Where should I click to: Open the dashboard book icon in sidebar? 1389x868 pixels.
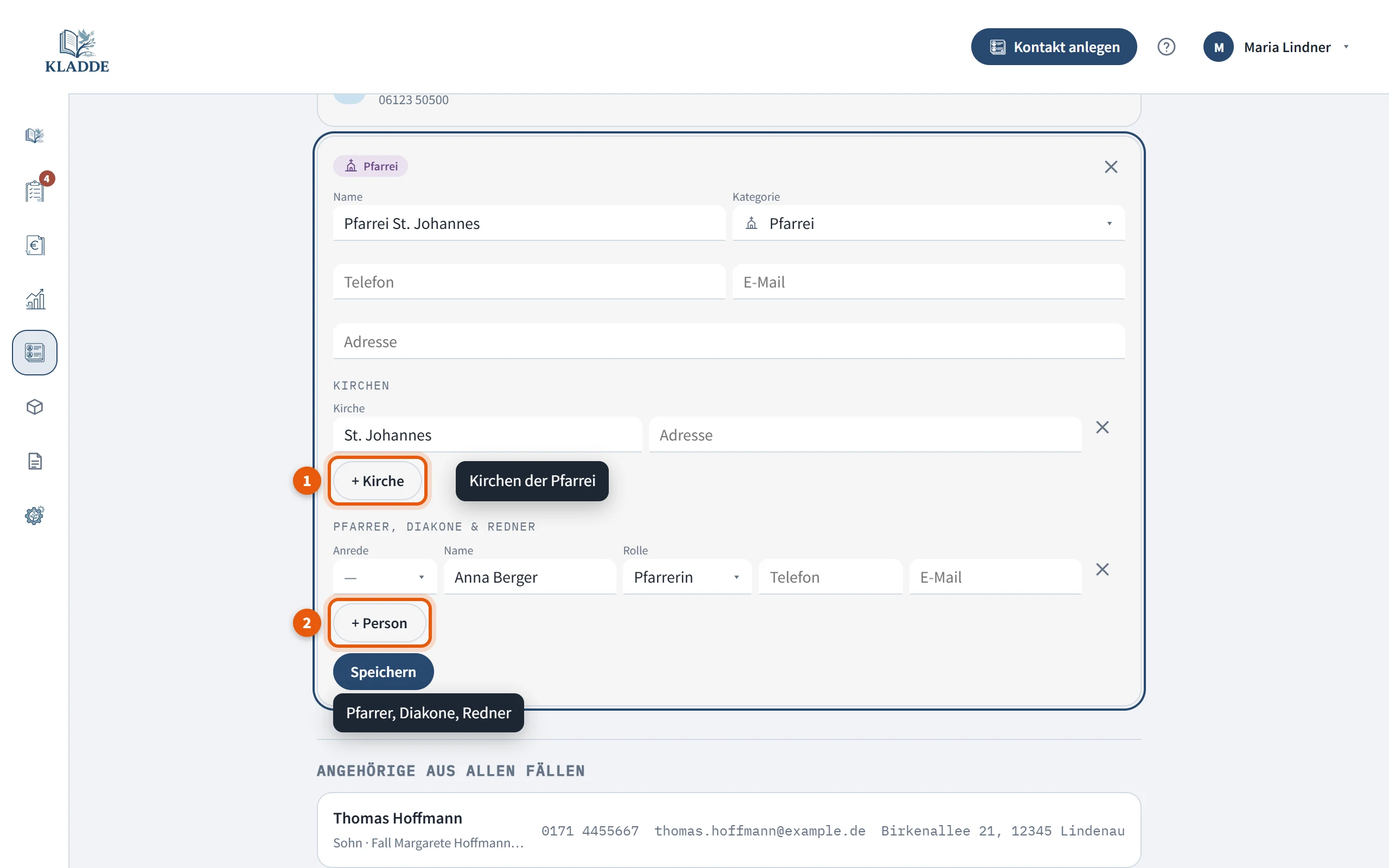[x=34, y=136]
